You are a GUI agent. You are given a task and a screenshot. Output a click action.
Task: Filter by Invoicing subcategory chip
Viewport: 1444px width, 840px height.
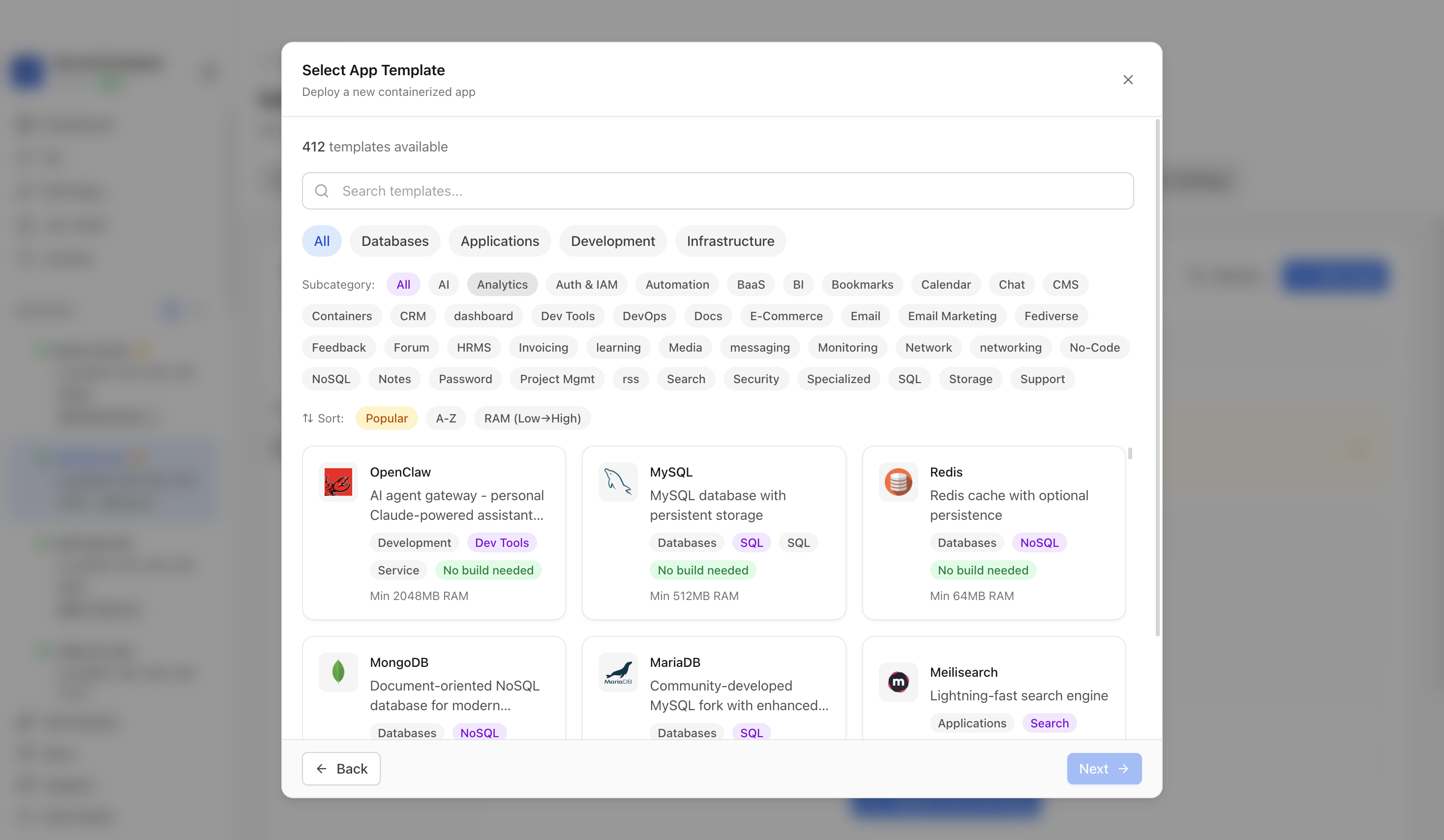point(543,348)
